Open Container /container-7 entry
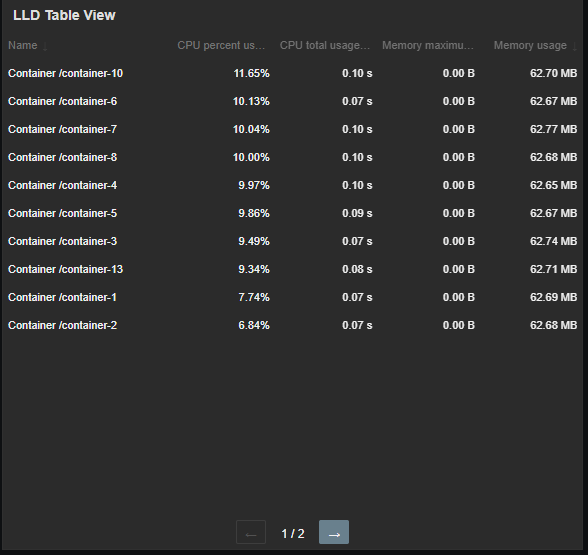 tap(62, 129)
